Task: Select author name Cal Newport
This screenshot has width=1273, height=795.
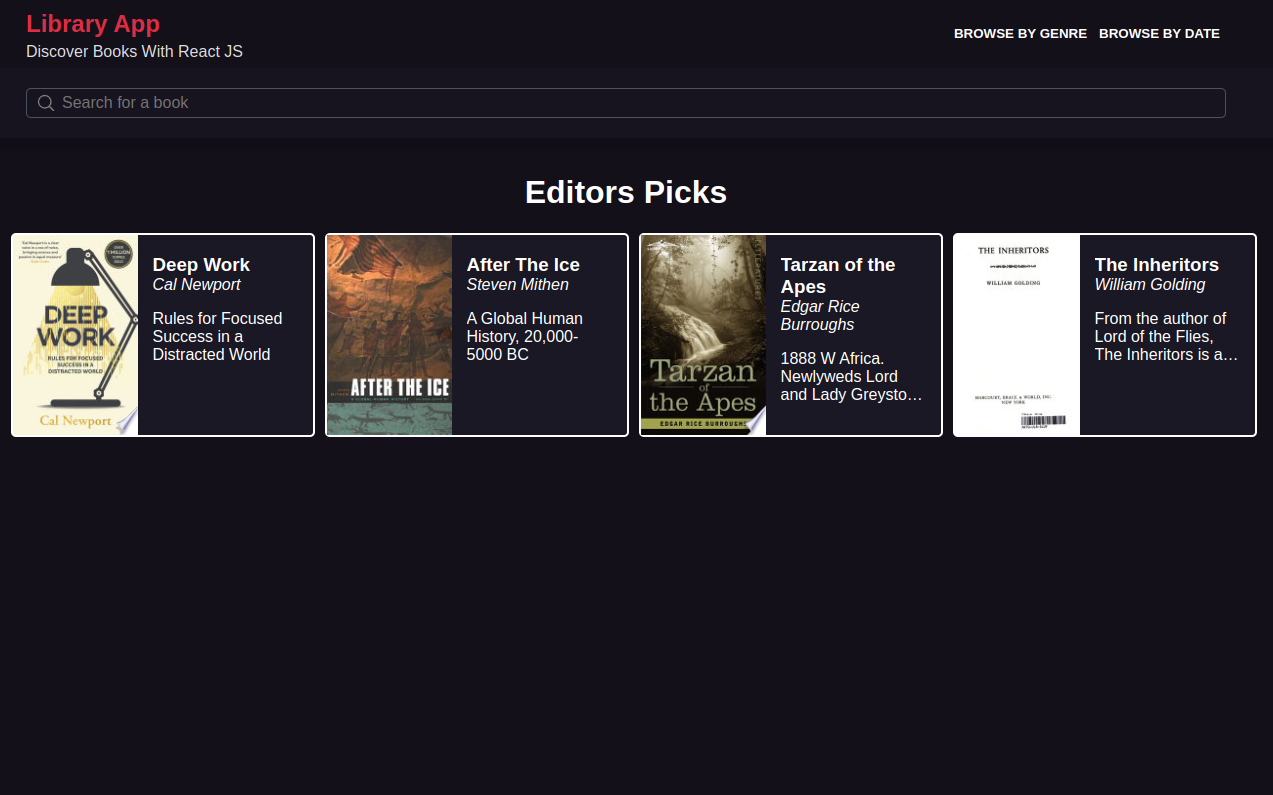Action: (197, 285)
